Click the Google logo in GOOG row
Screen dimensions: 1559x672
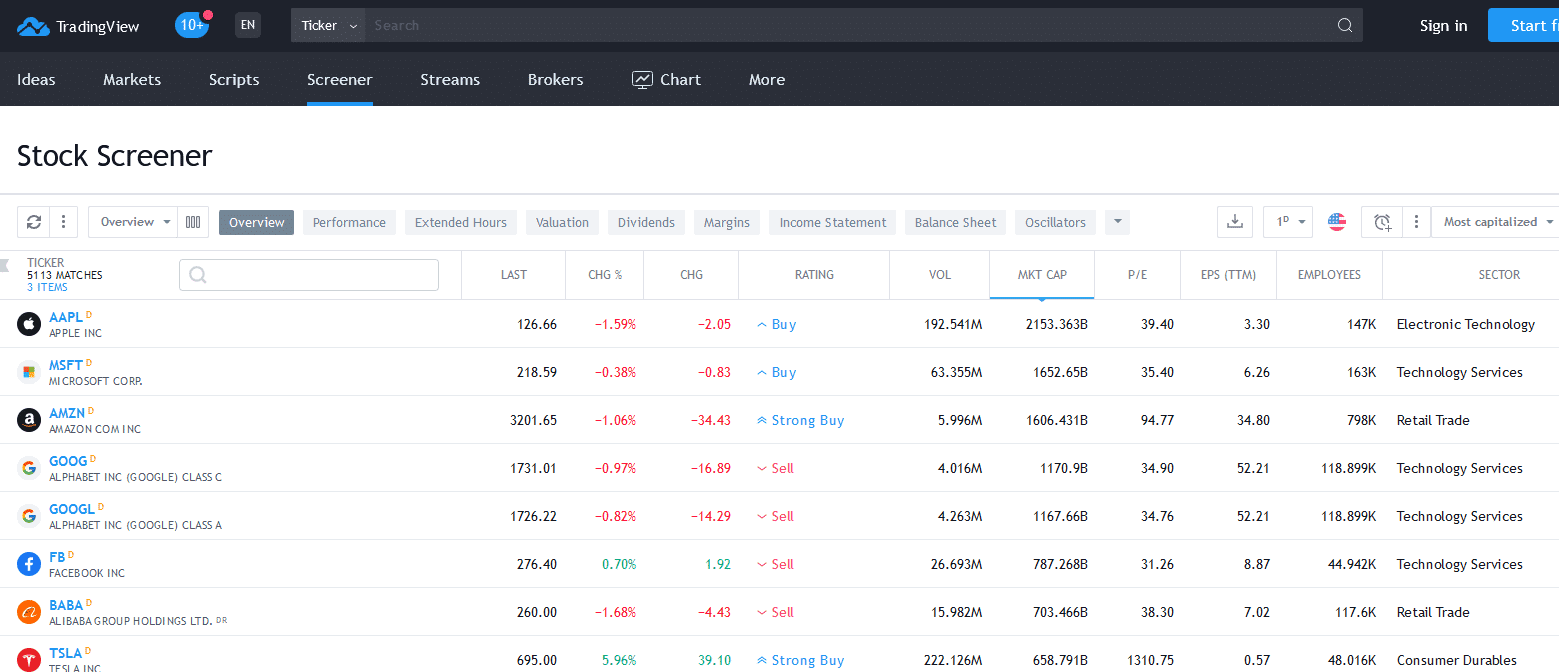tap(29, 468)
